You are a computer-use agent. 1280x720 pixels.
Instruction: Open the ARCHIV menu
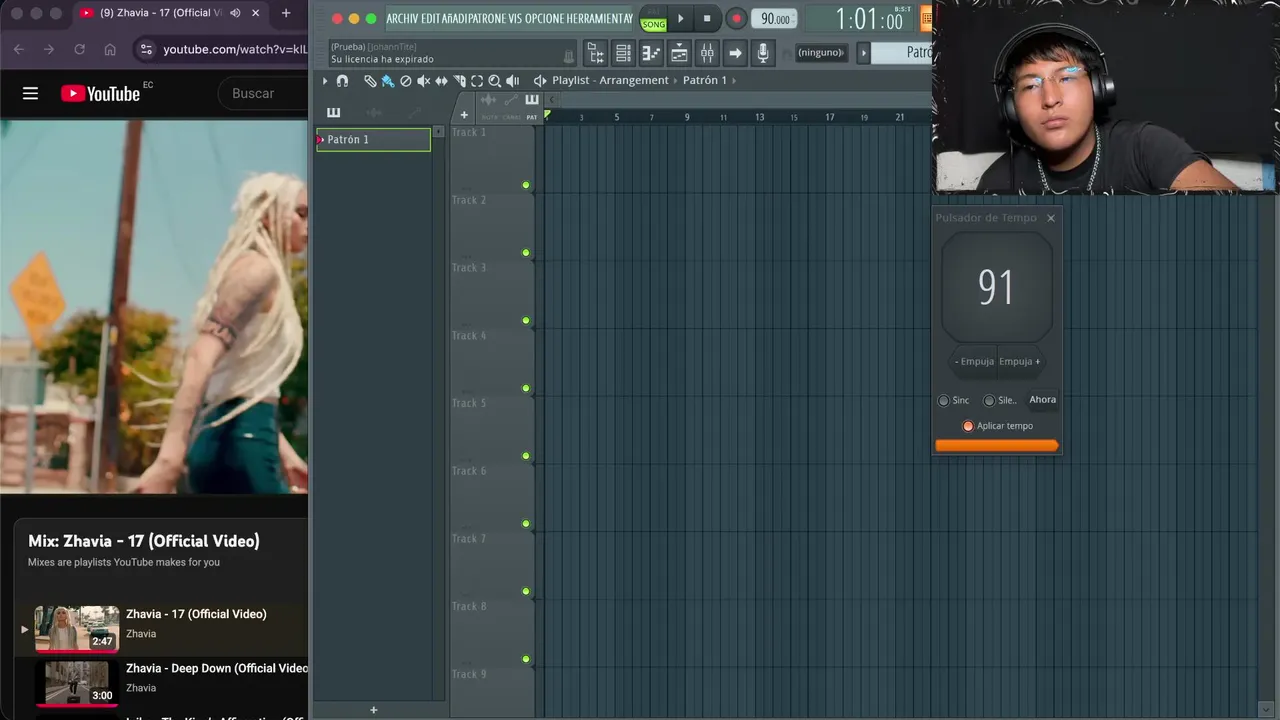coord(403,19)
